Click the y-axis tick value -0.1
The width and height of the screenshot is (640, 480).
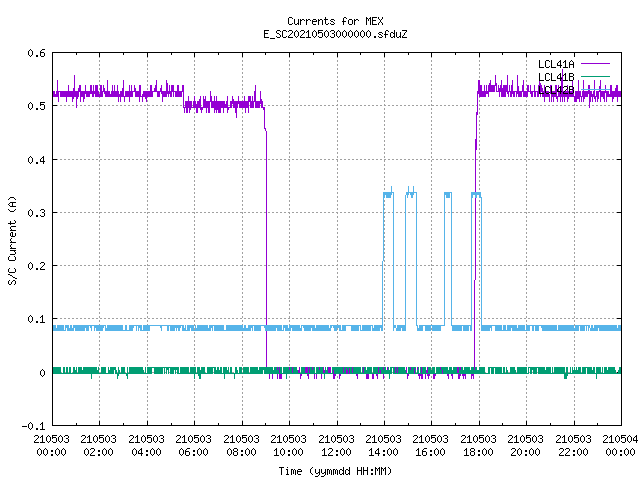(33, 426)
